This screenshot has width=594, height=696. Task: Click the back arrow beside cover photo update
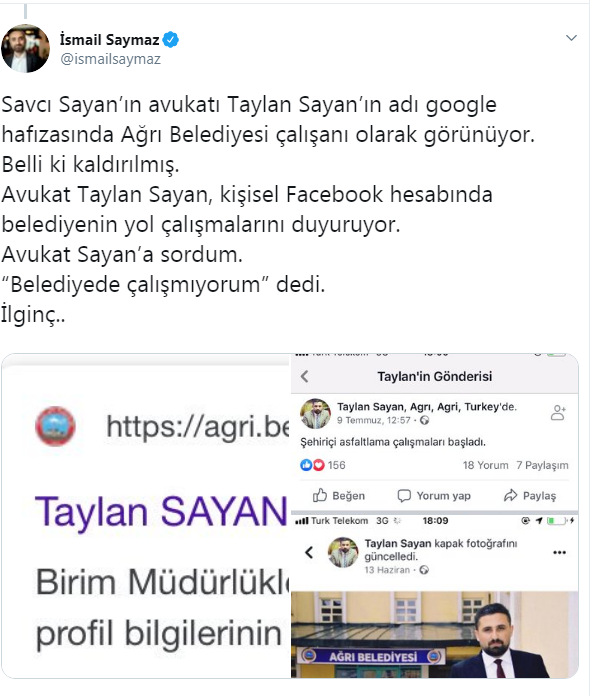(x=309, y=552)
